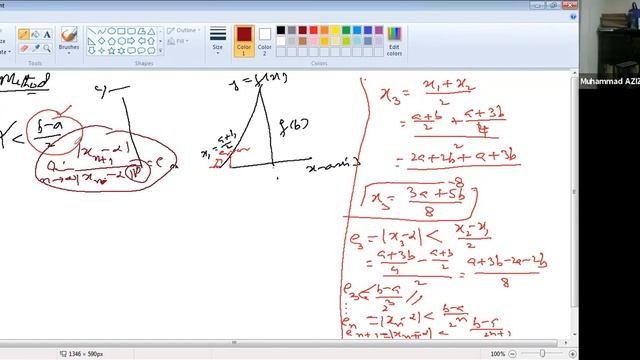The image size is (640, 360).
Task: Expand the Brushes dropdown arrow
Action: (x=69, y=53)
